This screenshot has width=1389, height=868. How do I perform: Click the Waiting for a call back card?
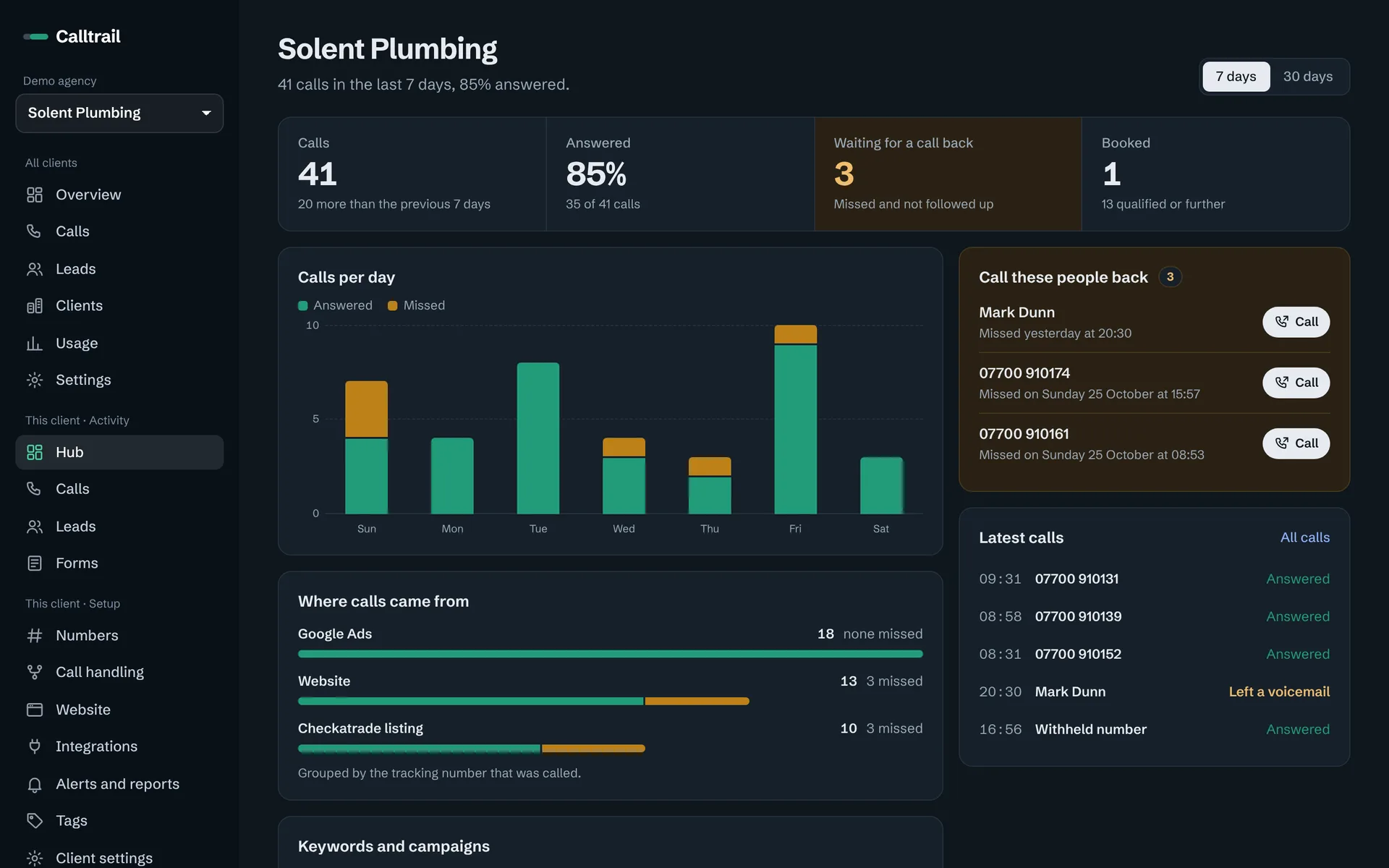click(x=948, y=174)
